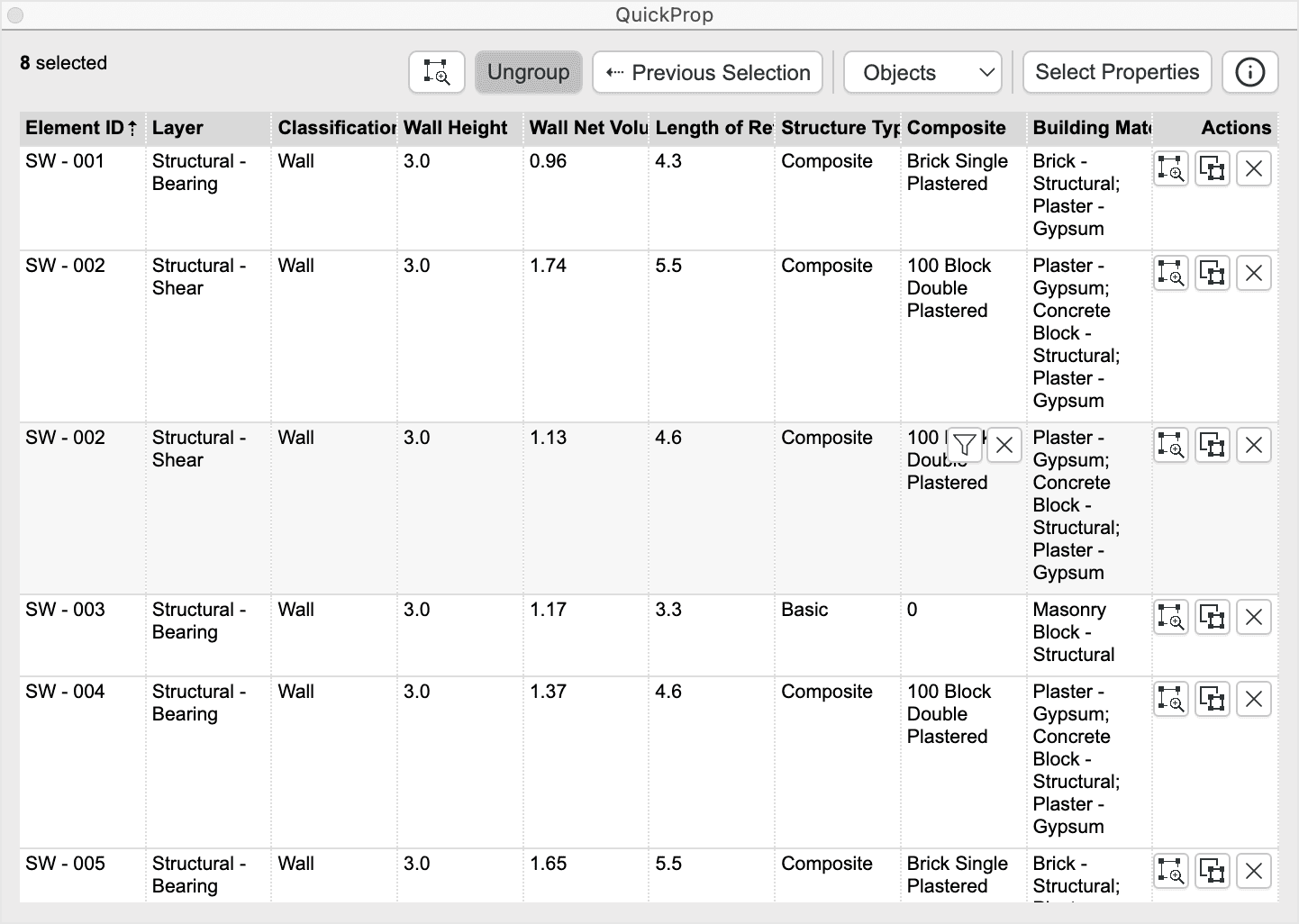Click the info icon button
The height and width of the screenshot is (924, 1299).
coord(1249,72)
